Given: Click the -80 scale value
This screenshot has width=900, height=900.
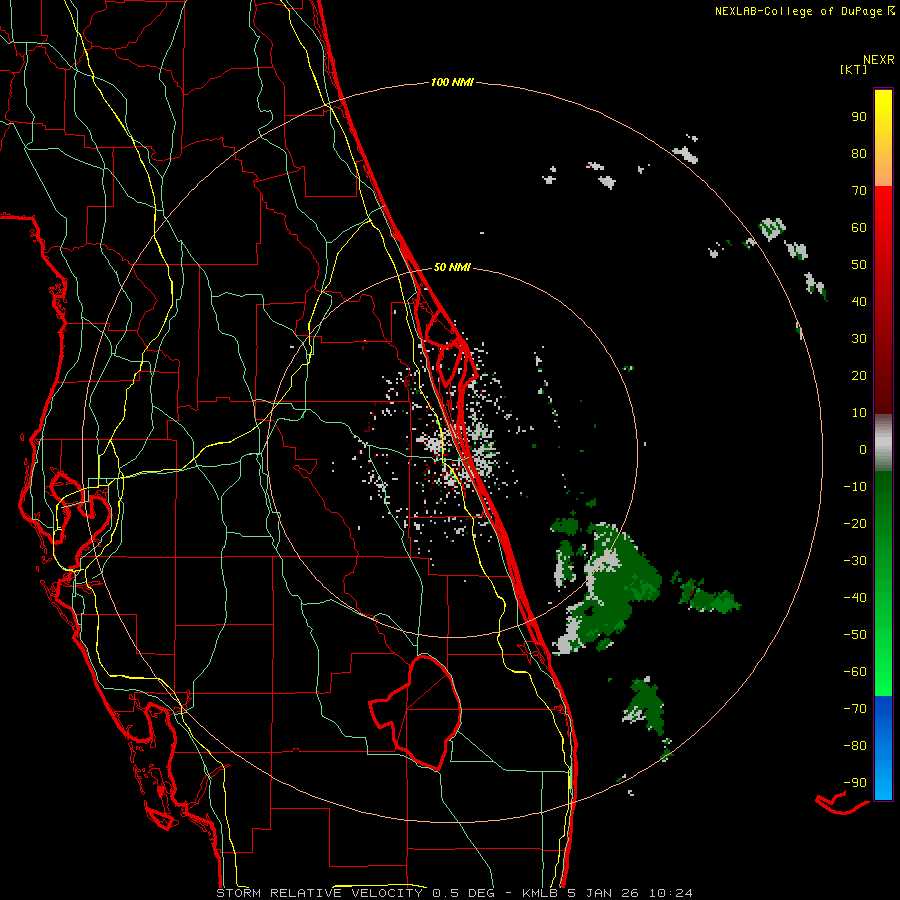Looking at the screenshot, I should pos(855,746).
